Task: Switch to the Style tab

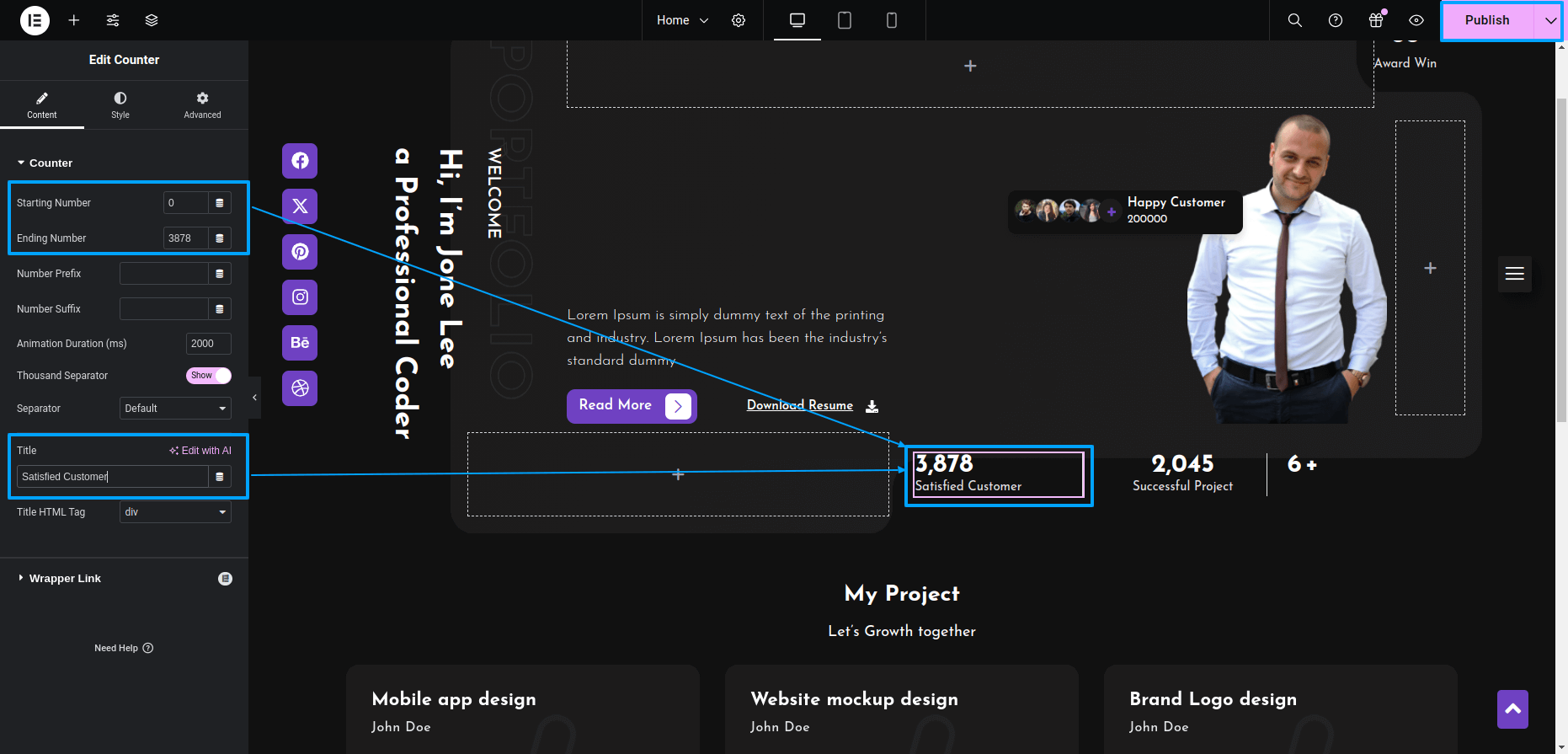Action: click(x=120, y=105)
